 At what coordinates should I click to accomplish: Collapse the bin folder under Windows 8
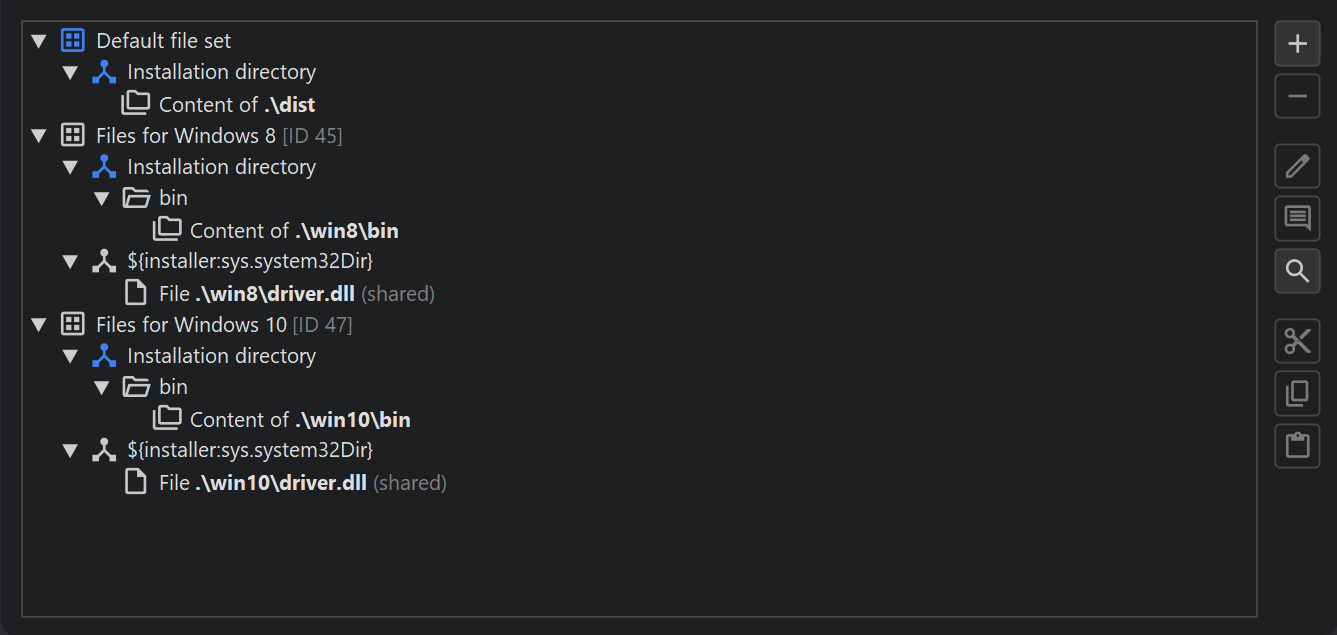(101, 199)
